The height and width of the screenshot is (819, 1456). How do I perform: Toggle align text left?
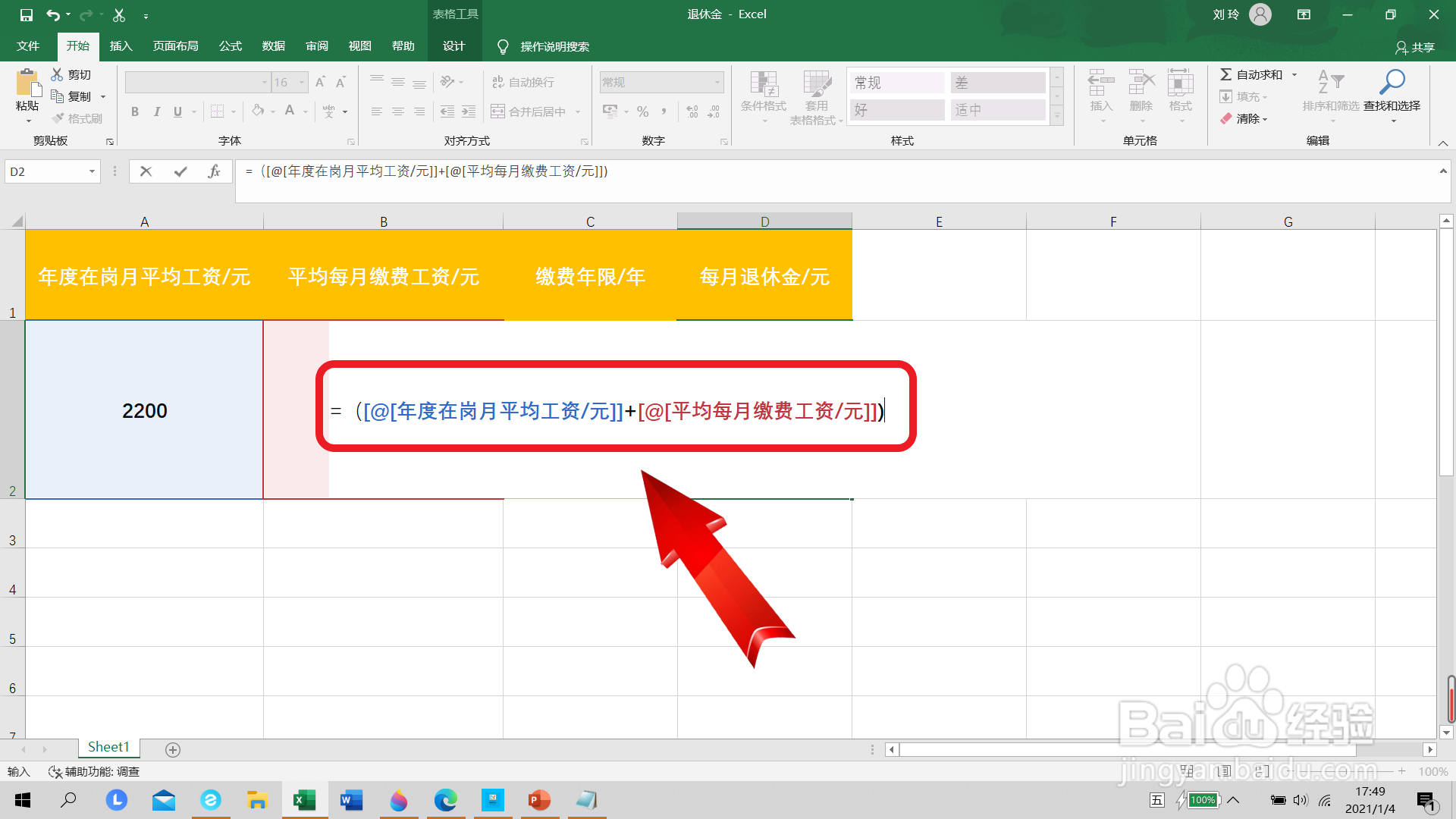point(377,111)
